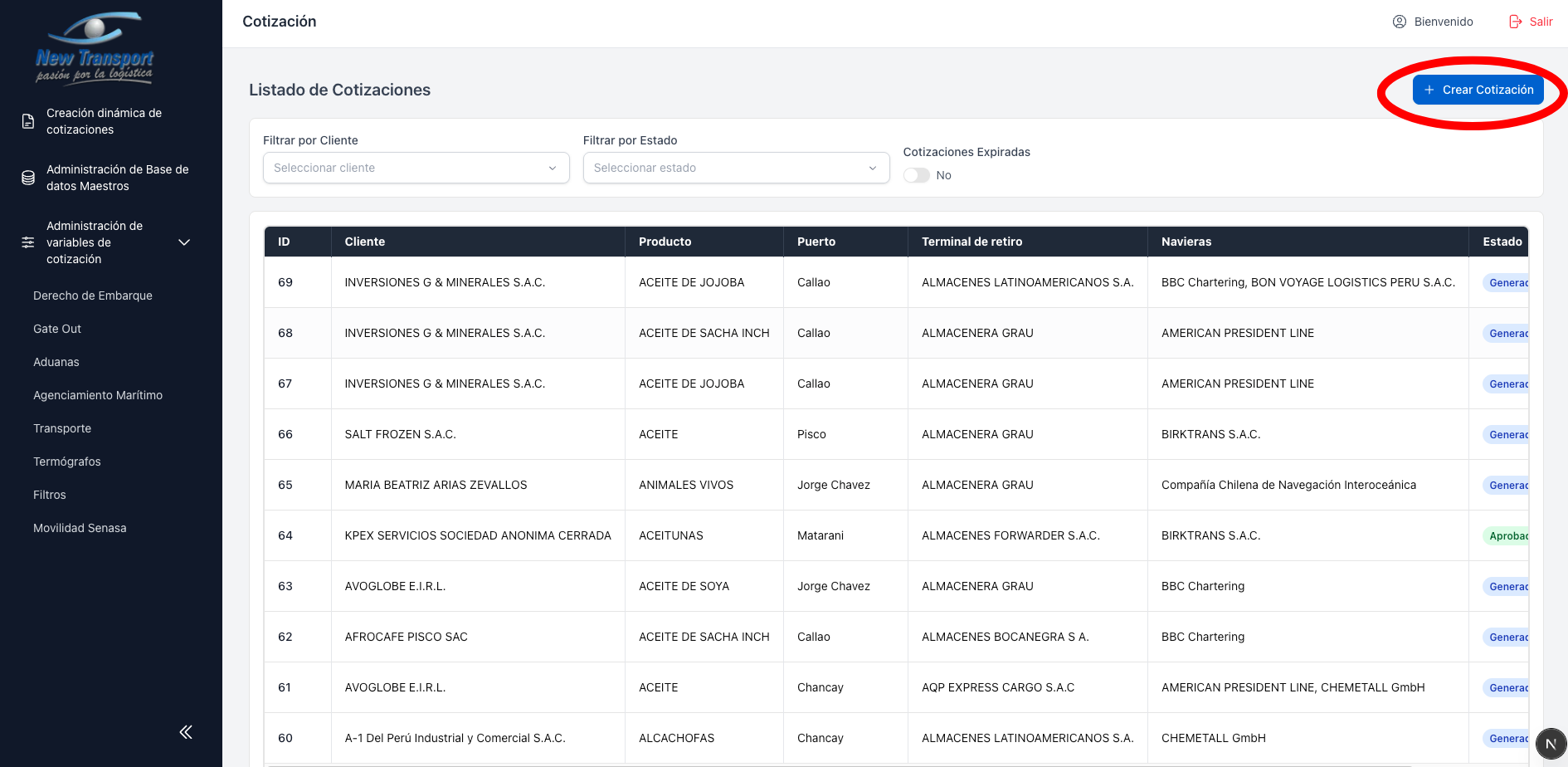
Task: Toggle the Cotizaciones Expiradas switch
Action: [x=917, y=175]
